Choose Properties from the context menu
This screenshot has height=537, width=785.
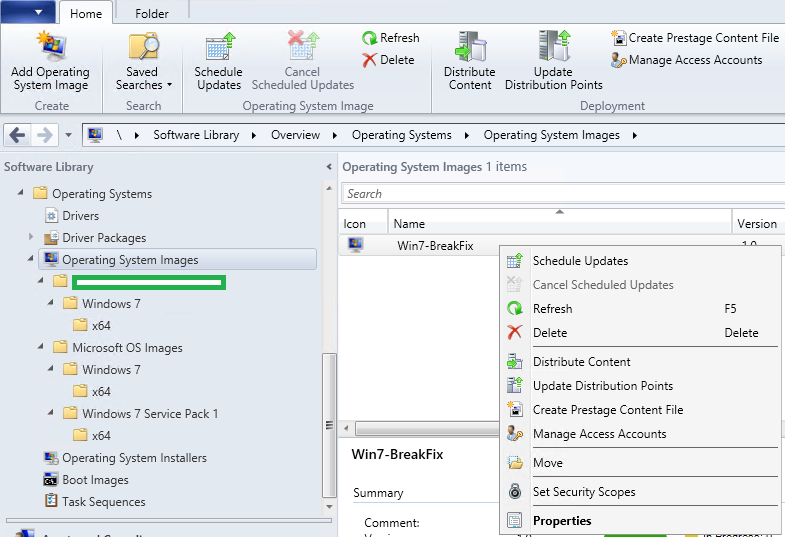562,521
